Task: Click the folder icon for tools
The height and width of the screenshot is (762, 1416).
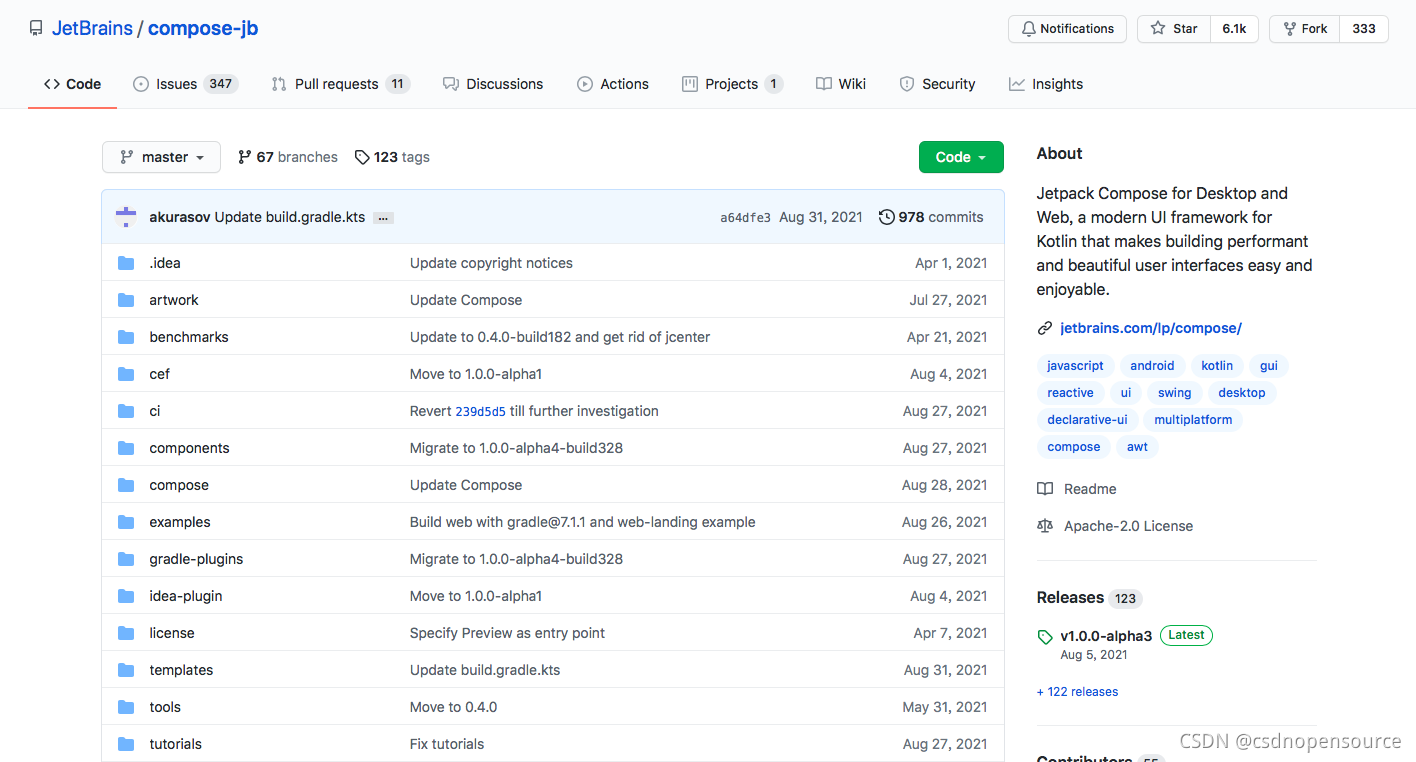Action: tap(126, 707)
